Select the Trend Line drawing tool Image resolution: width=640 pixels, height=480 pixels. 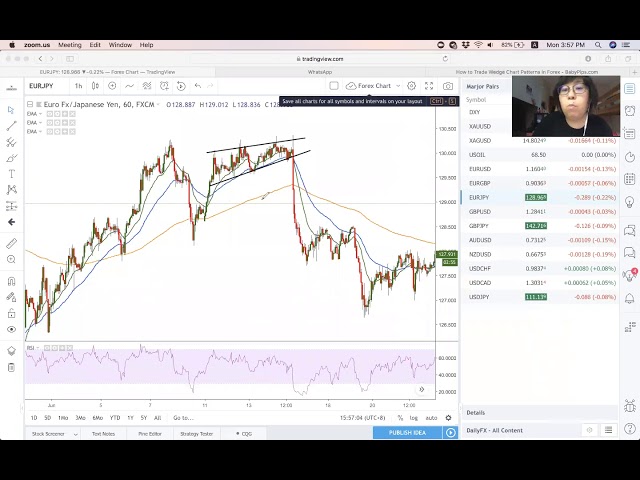click(x=11, y=126)
